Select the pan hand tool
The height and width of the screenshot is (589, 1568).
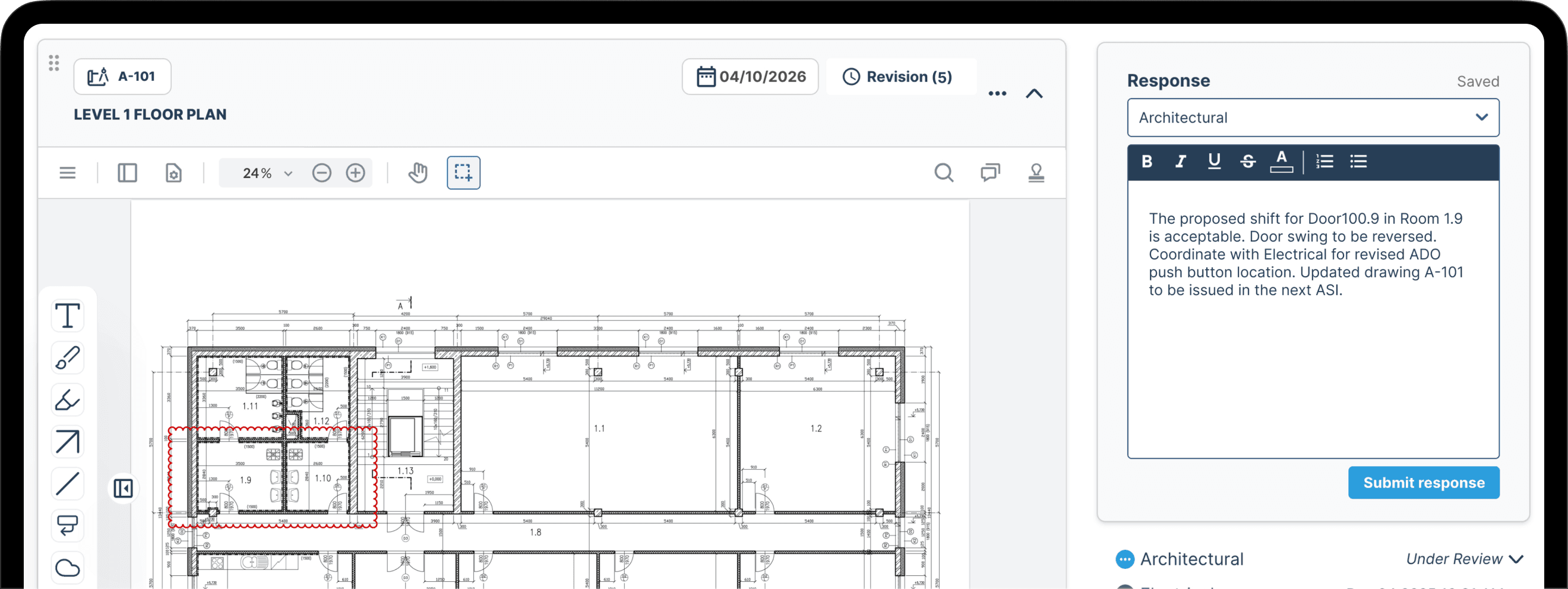418,173
